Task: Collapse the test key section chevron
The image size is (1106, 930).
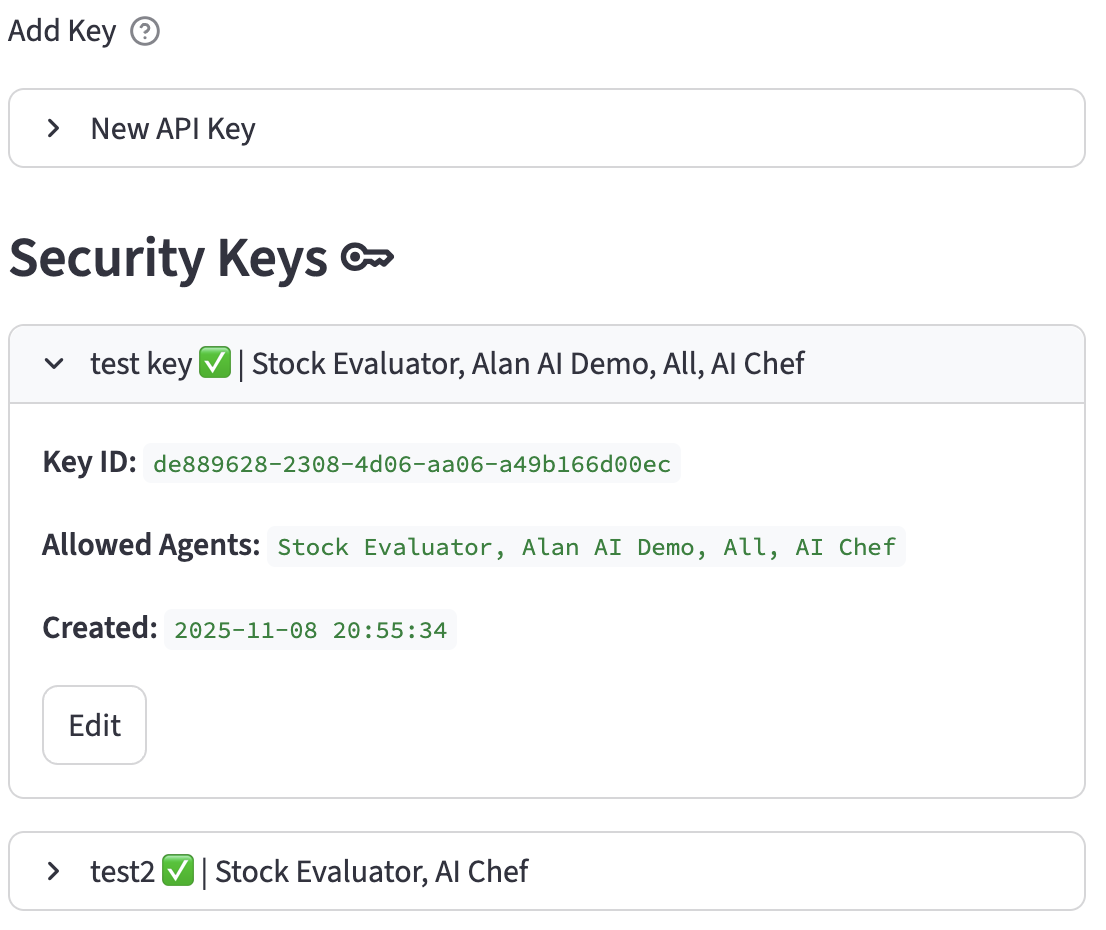Action: pos(54,364)
